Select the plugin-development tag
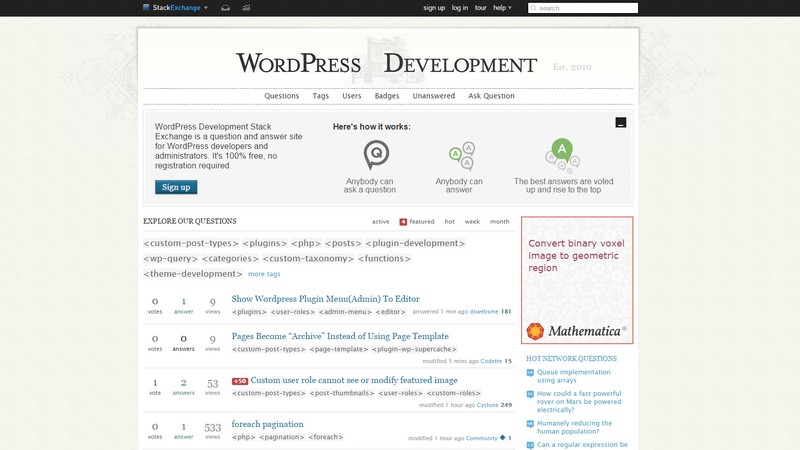This screenshot has width=800, height=450. point(415,243)
